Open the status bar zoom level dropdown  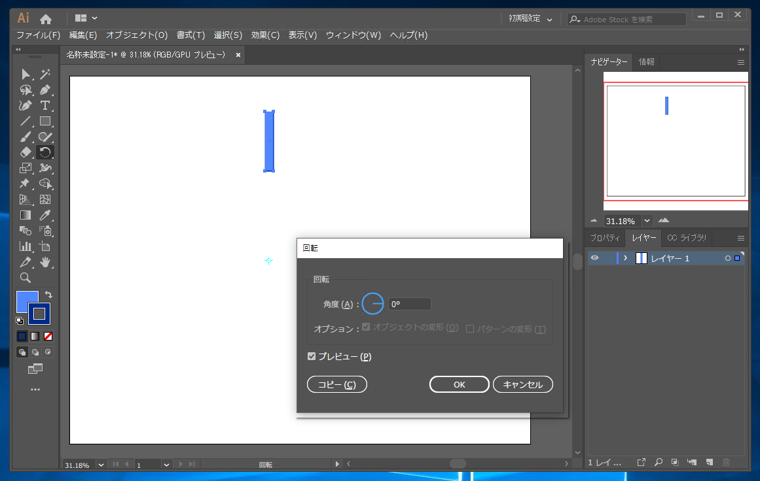(x=101, y=465)
